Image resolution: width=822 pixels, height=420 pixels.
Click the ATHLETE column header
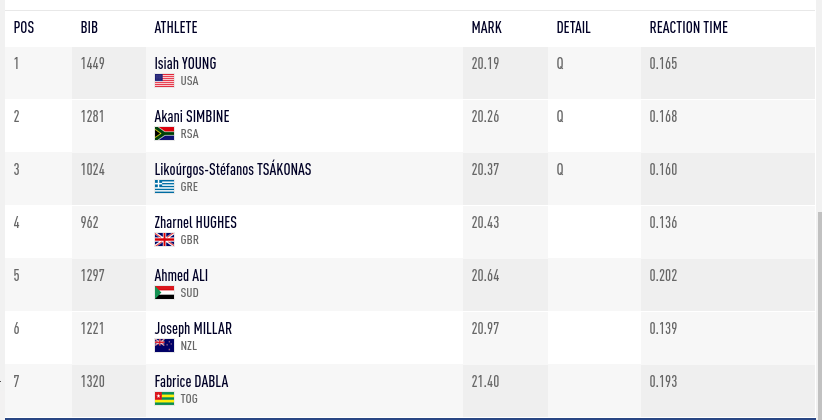pos(176,27)
